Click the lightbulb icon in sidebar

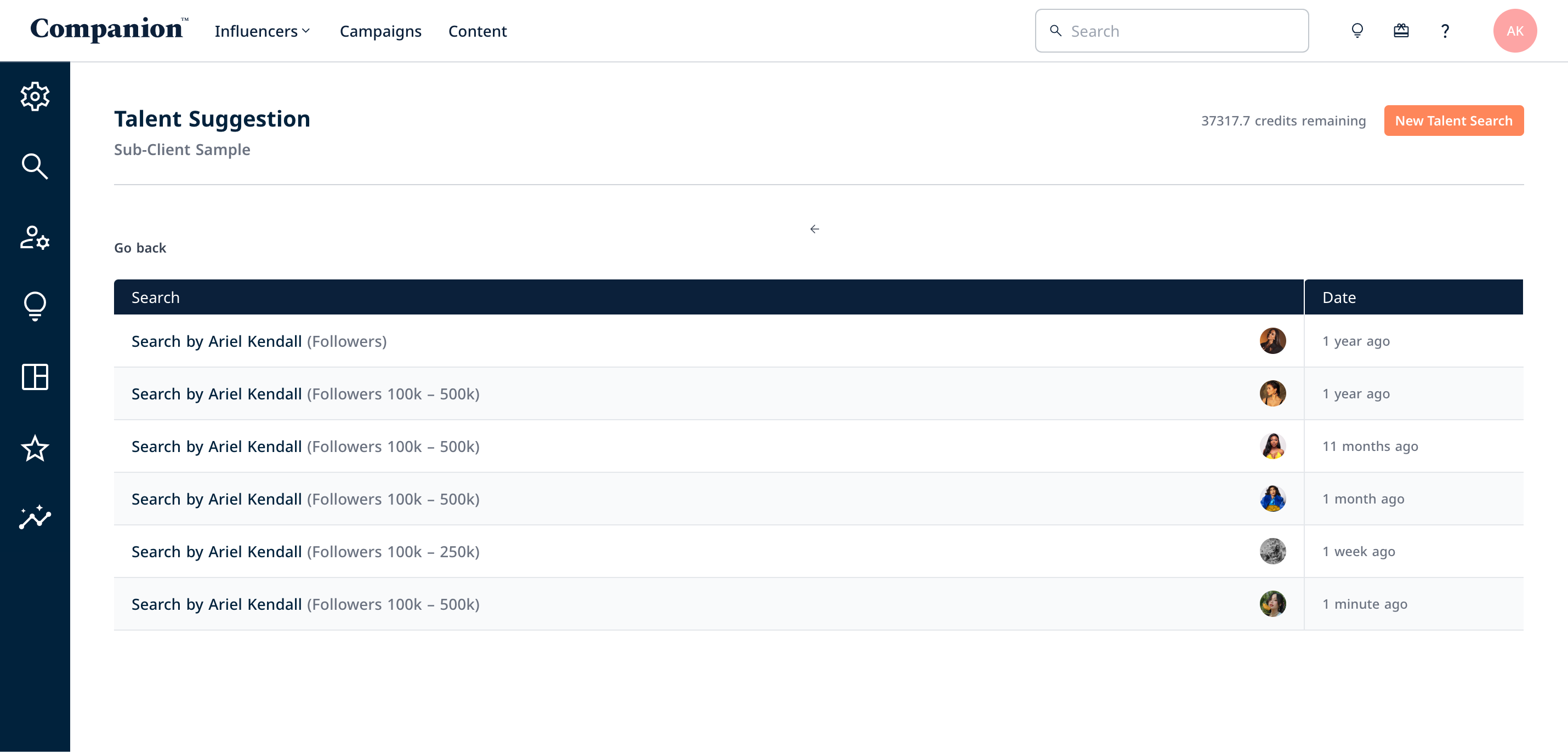[35, 306]
